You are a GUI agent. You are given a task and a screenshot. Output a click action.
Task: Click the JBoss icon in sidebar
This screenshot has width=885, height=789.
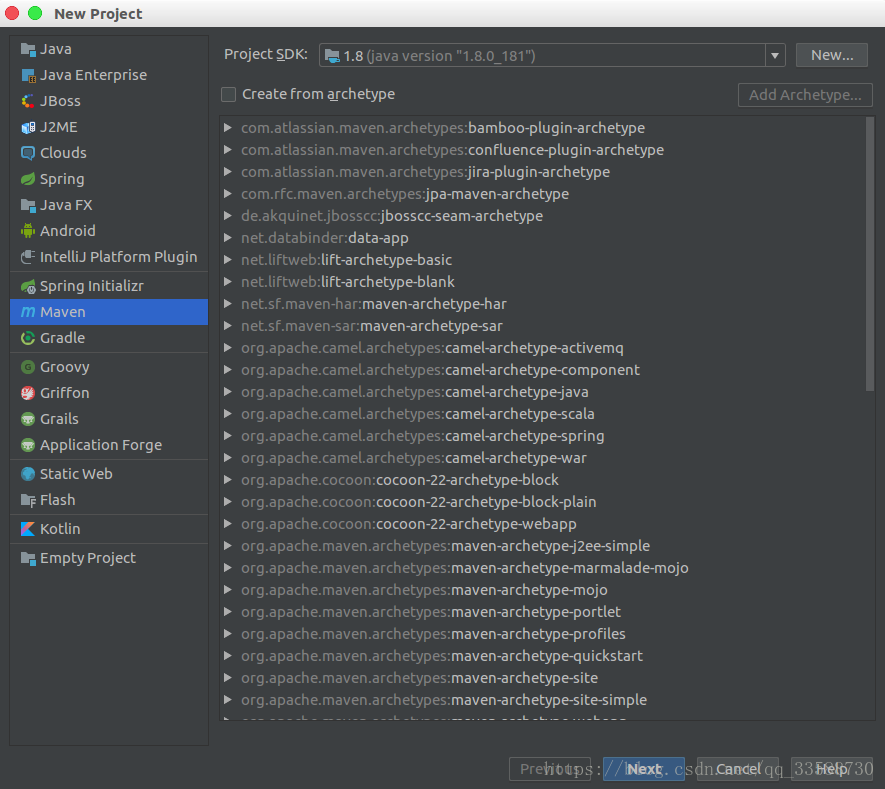[x=28, y=101]
